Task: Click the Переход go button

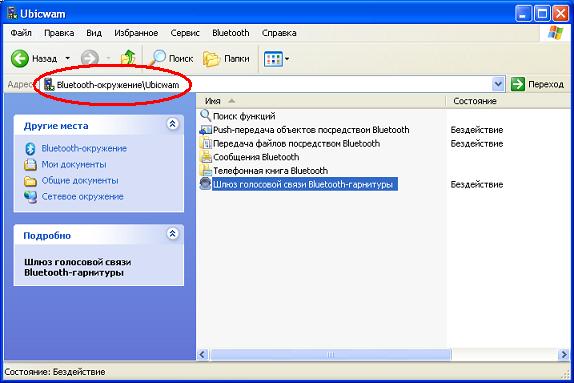Action: pyautogui.click(x=537, y=85)
